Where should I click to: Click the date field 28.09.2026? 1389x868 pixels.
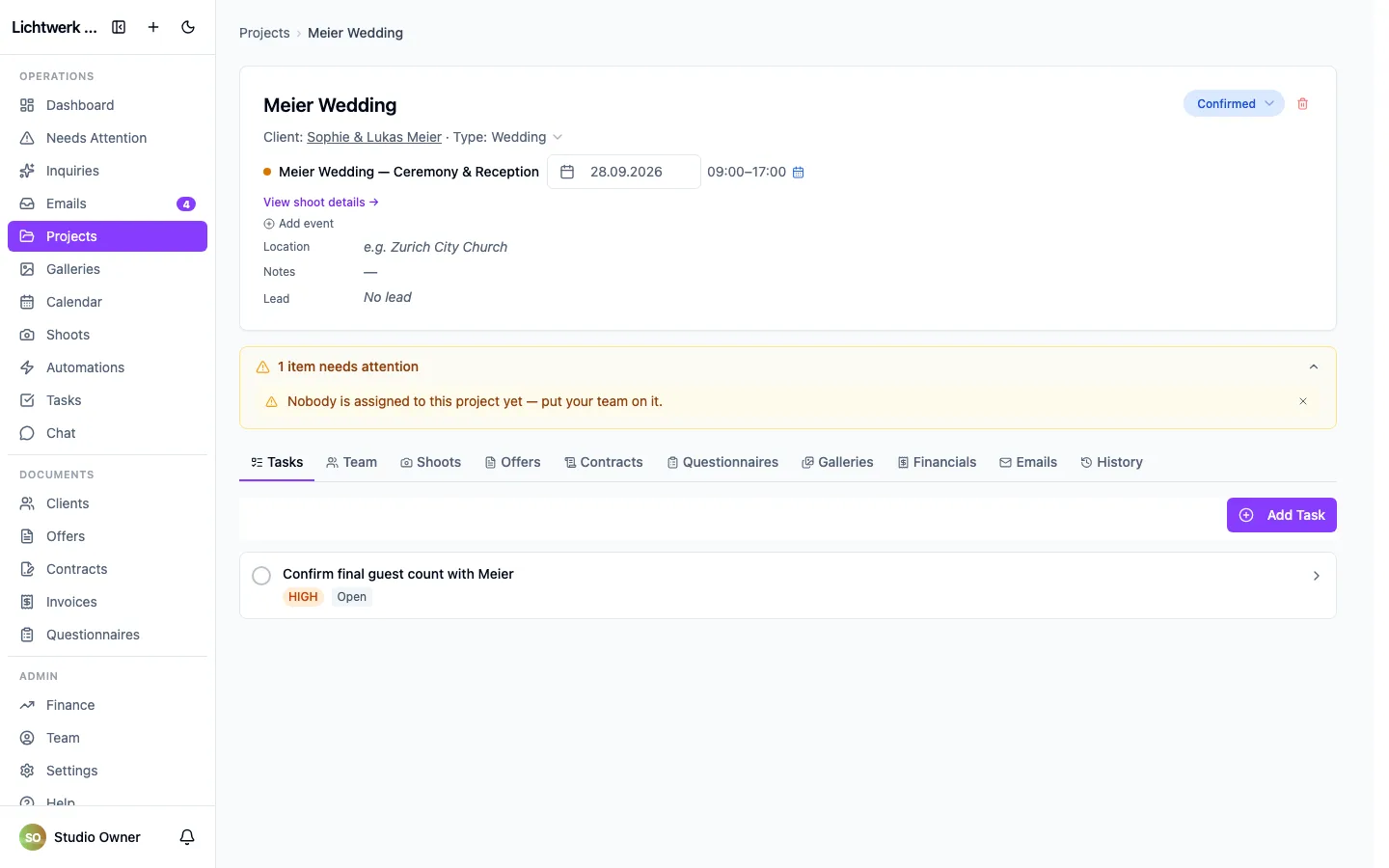point(624,172)
